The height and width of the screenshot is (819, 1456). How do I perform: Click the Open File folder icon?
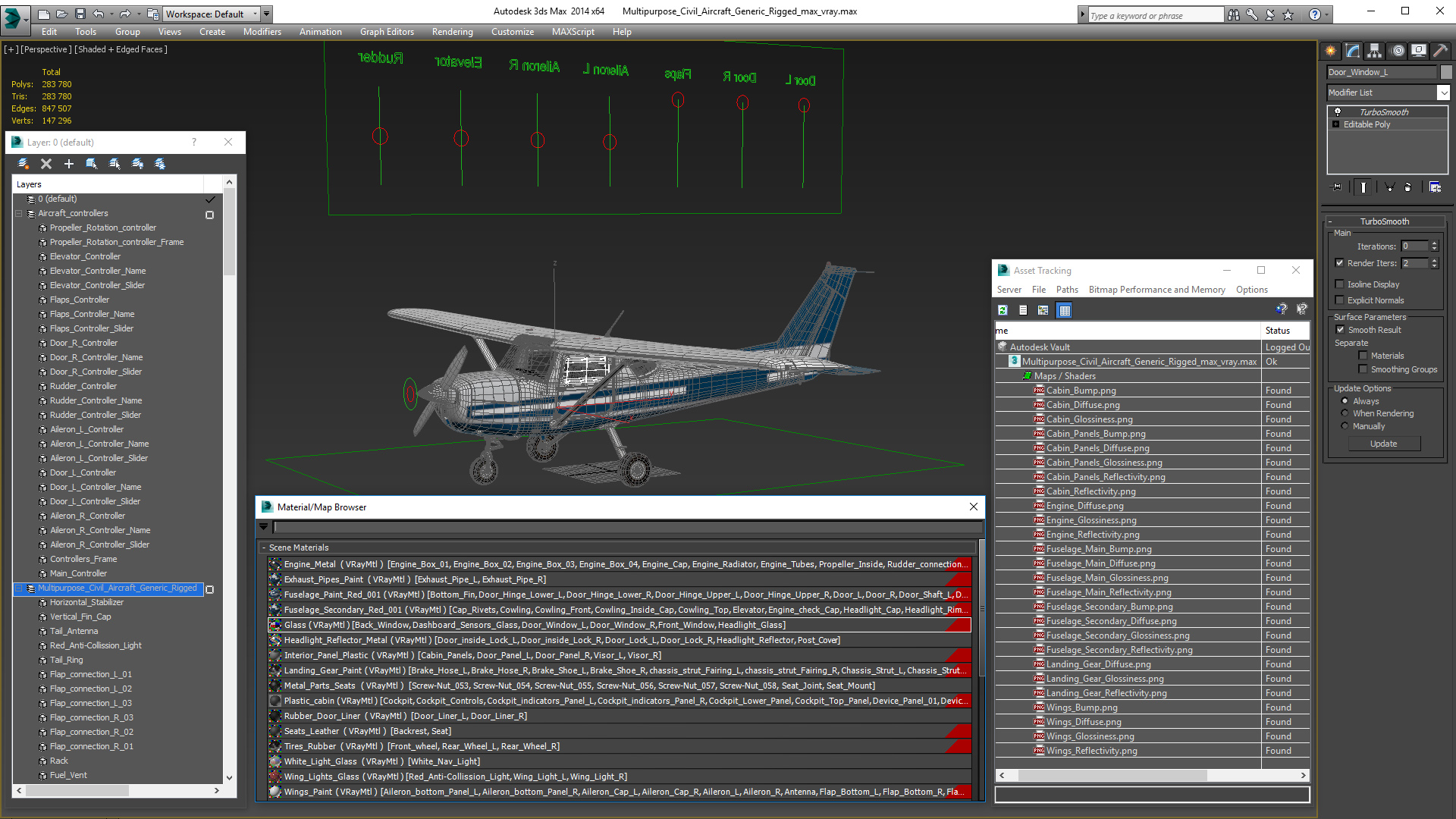pyautogui.click(x=61, y=14)
